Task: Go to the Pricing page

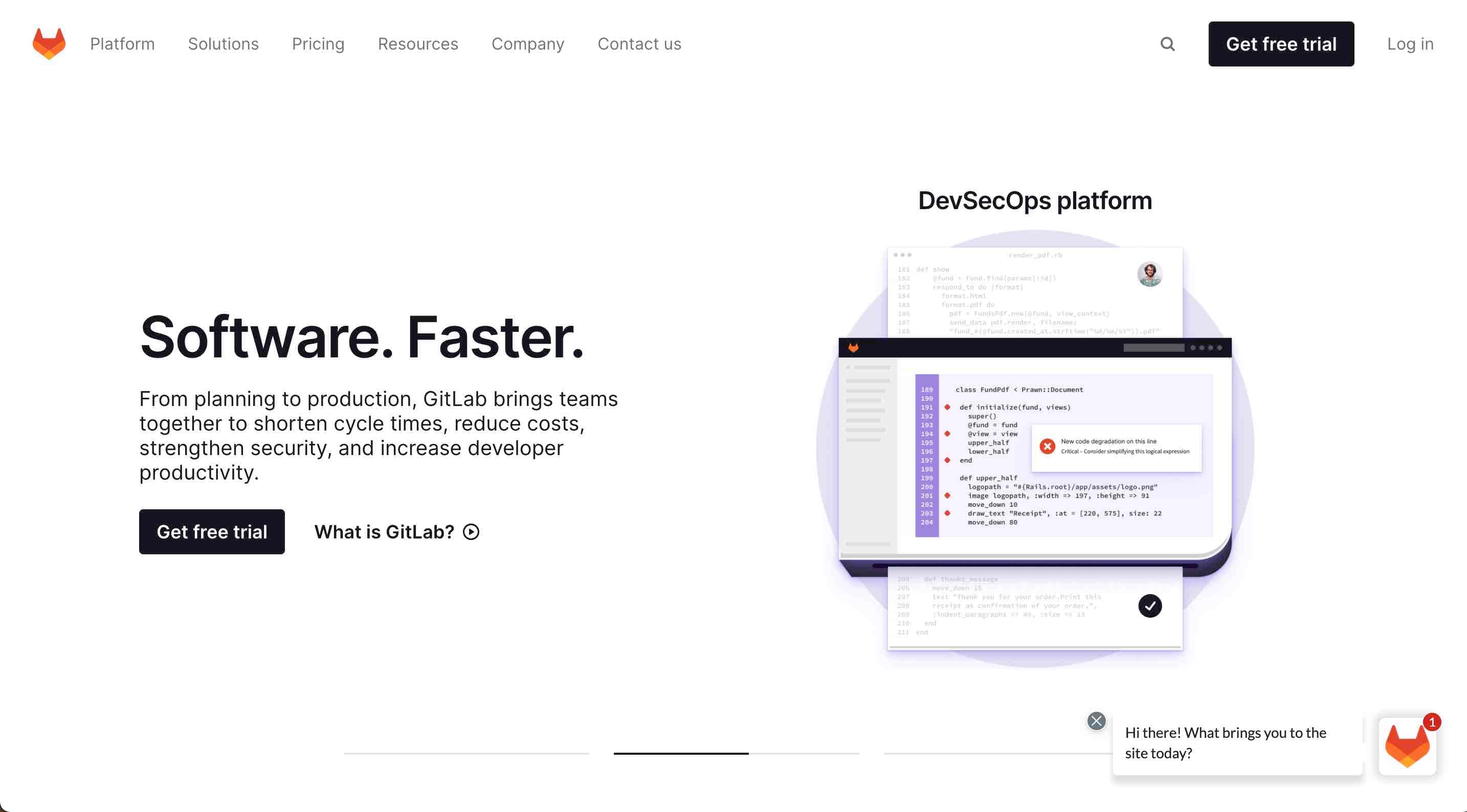Action: tap(318, 44)
